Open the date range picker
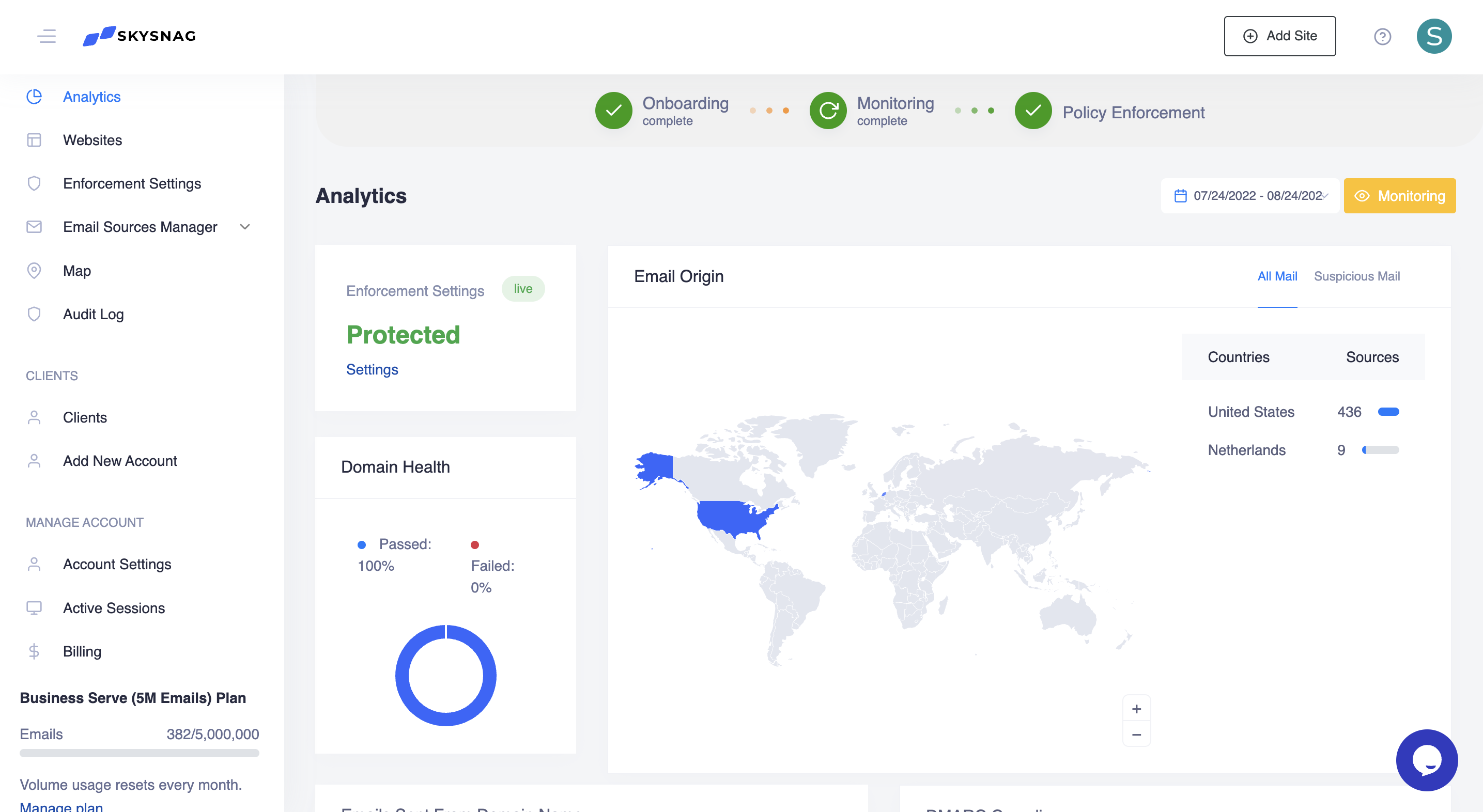The height and width of the screenshot is (812, 1483). click(1250, 196)
